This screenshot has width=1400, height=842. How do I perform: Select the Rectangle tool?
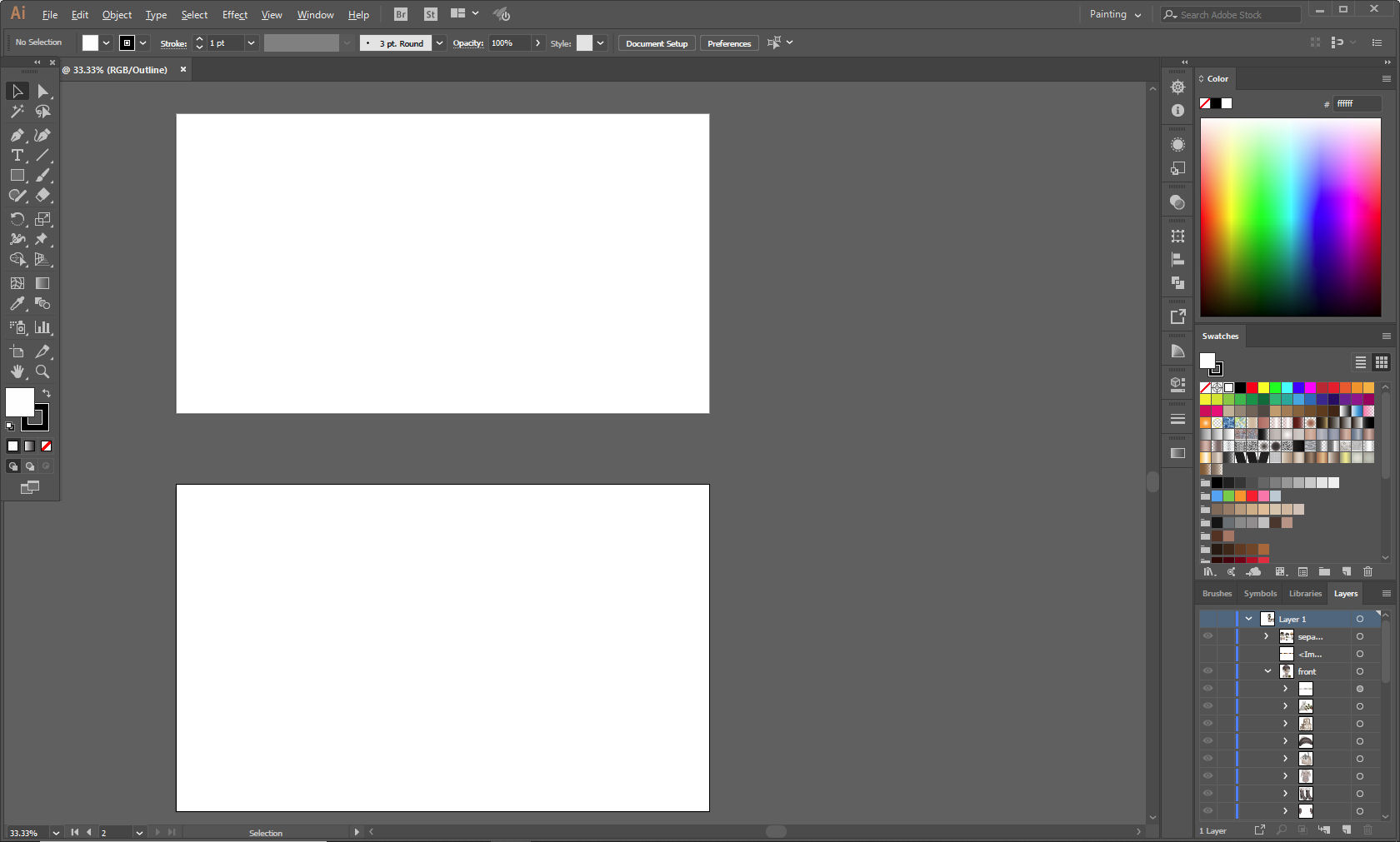click(x=17, y=175)
